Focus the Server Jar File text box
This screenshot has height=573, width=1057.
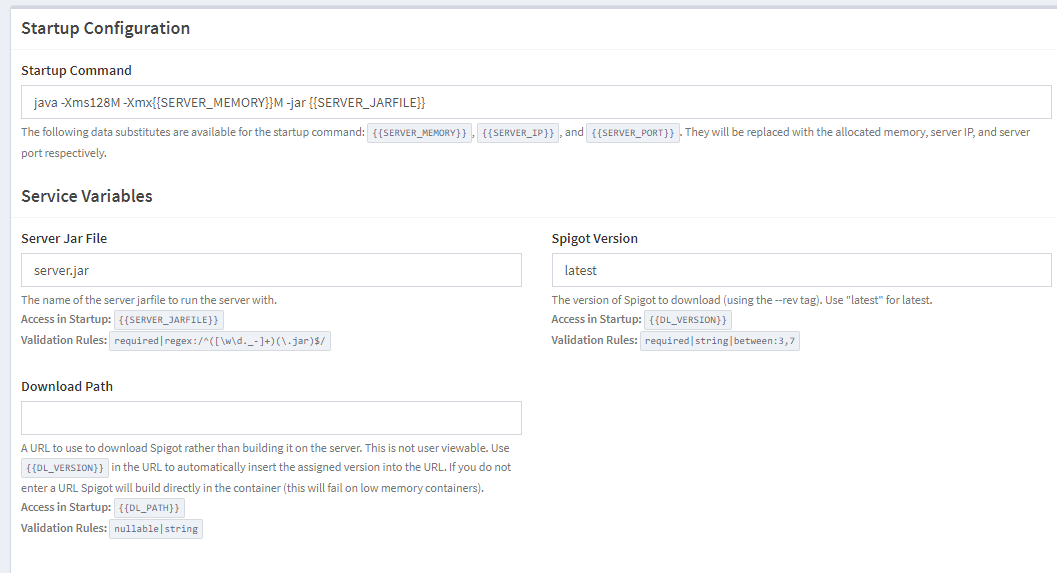(271, 270)
